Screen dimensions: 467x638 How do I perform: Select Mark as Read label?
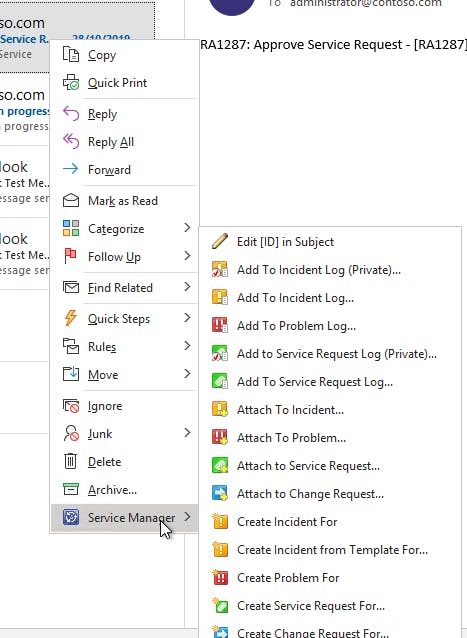point(123,201)
